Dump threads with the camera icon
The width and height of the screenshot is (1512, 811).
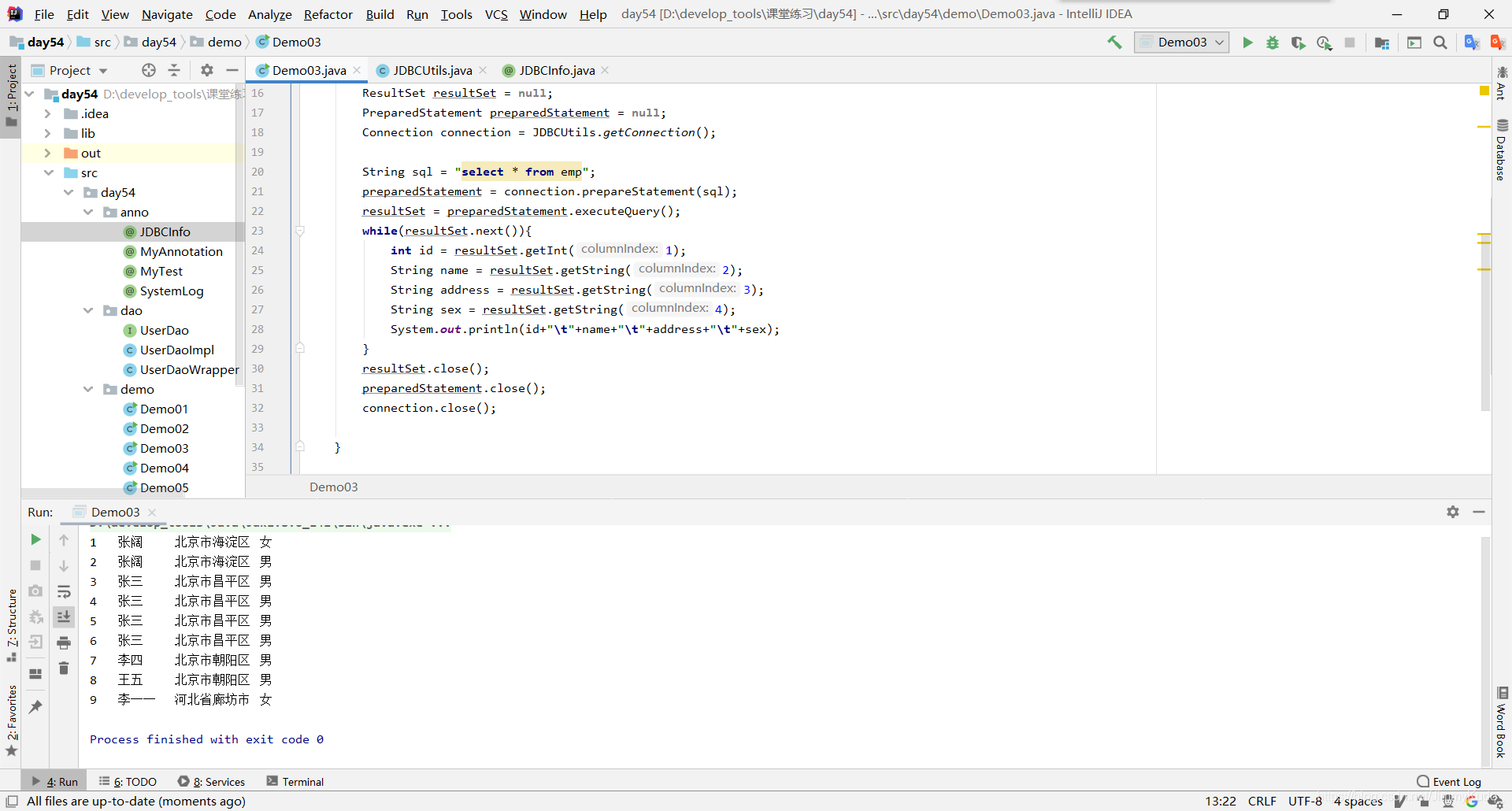click(35, 591)
